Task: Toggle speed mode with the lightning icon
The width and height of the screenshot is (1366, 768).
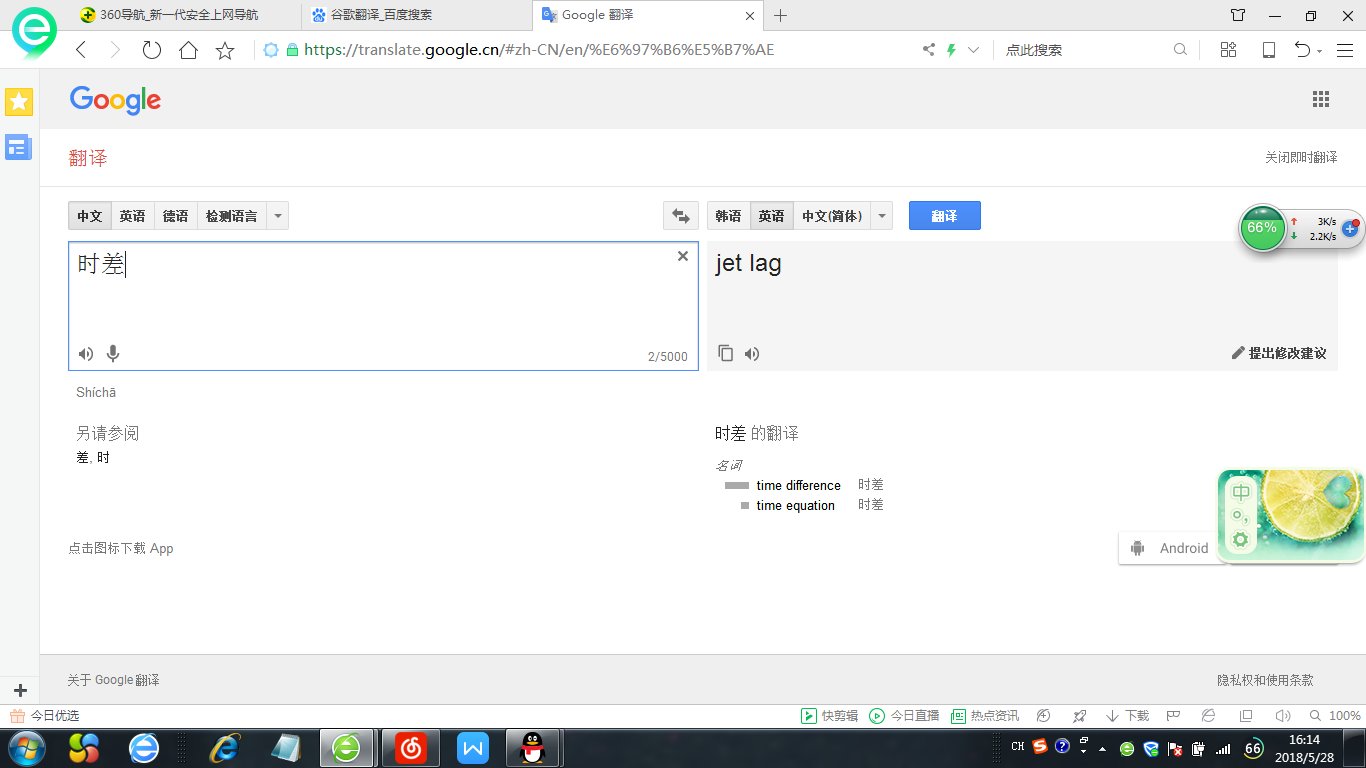Action: (x=949, y=49)
